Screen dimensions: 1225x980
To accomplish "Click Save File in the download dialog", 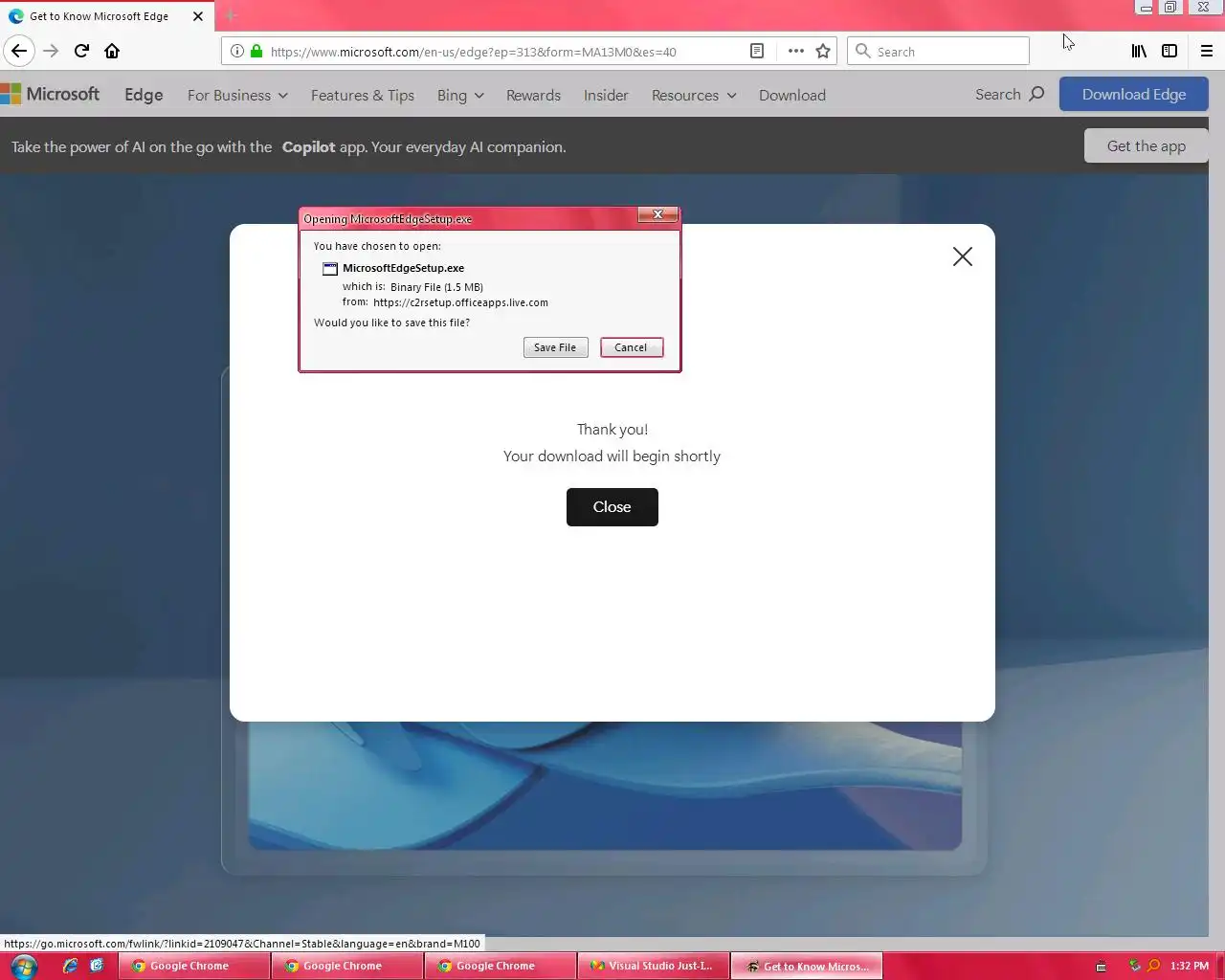I will [x=555, y=347].
